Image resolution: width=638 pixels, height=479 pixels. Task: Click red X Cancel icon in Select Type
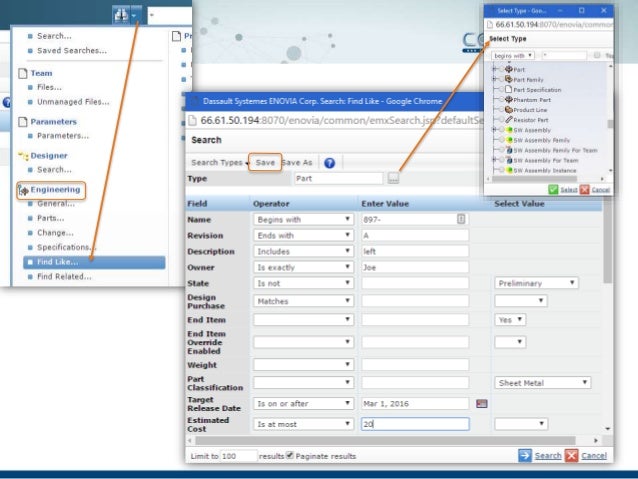click(584, 190)
